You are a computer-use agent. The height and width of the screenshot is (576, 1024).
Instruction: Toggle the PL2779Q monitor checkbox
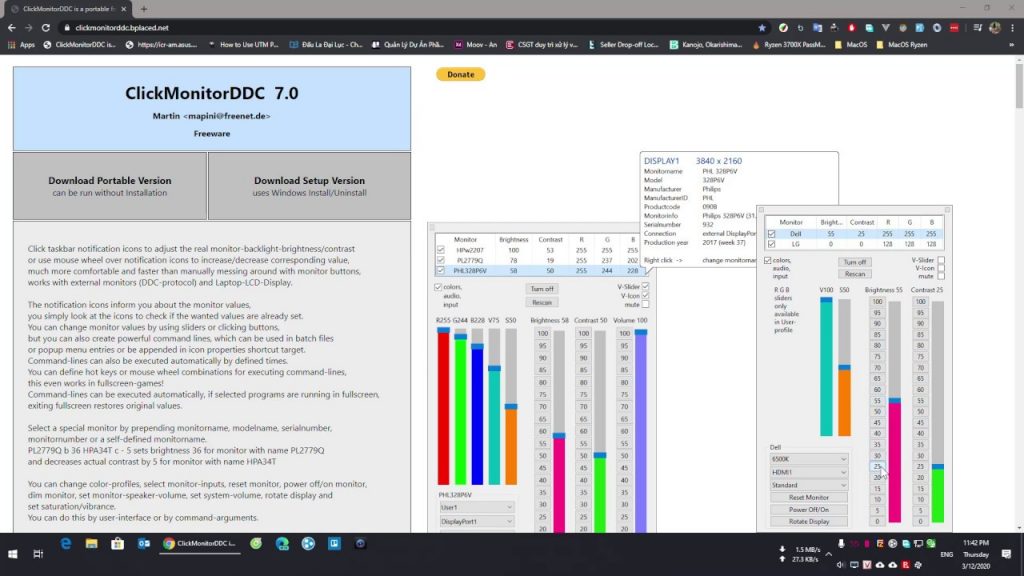pyautogui.click(x=440, y=260)
